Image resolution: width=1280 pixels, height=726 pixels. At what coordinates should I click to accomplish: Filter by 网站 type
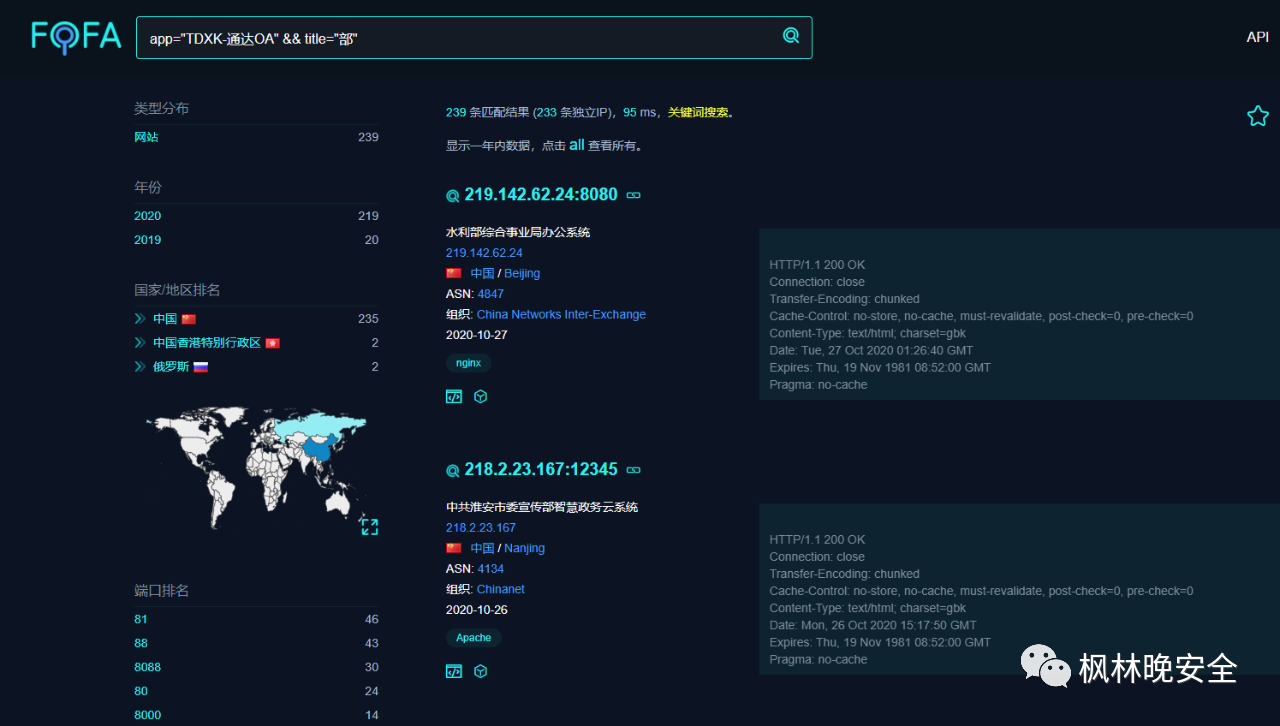pyautogui.click(x=146, y=137)
